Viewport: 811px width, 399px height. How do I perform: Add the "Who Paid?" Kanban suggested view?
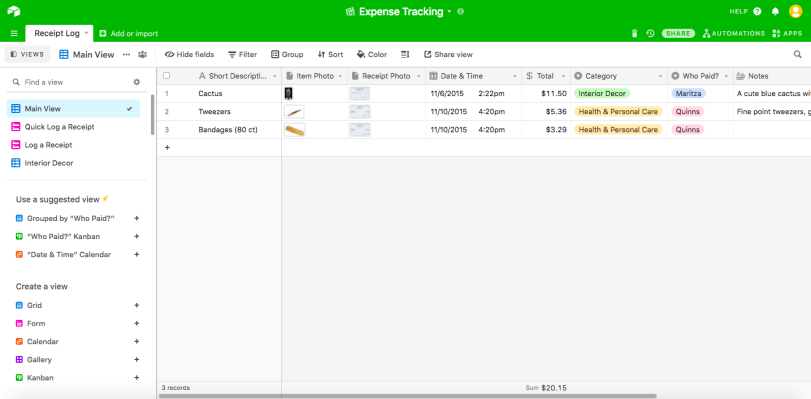[137, 237]
